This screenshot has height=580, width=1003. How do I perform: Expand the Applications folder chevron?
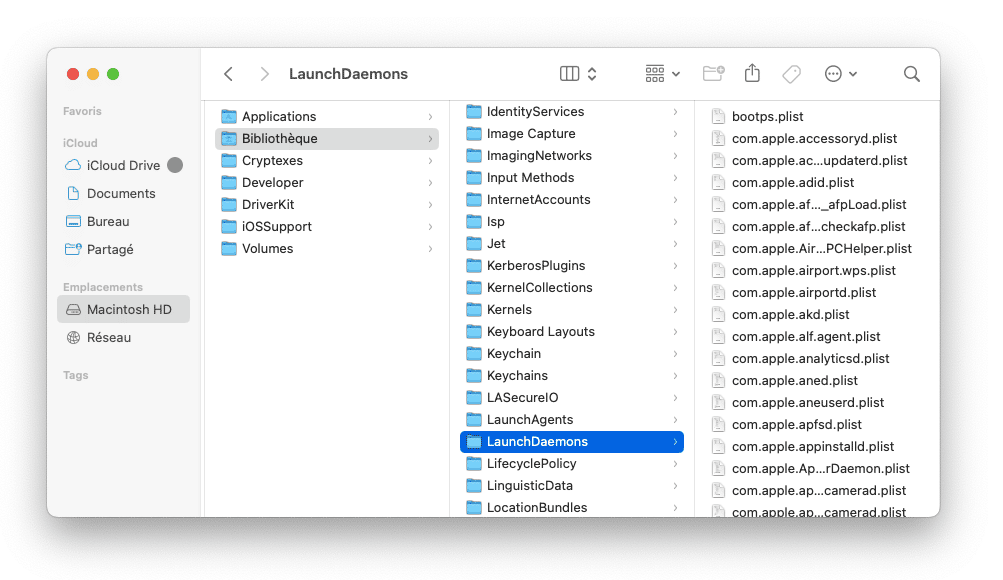pyautogui.click(x=430, y=117)
